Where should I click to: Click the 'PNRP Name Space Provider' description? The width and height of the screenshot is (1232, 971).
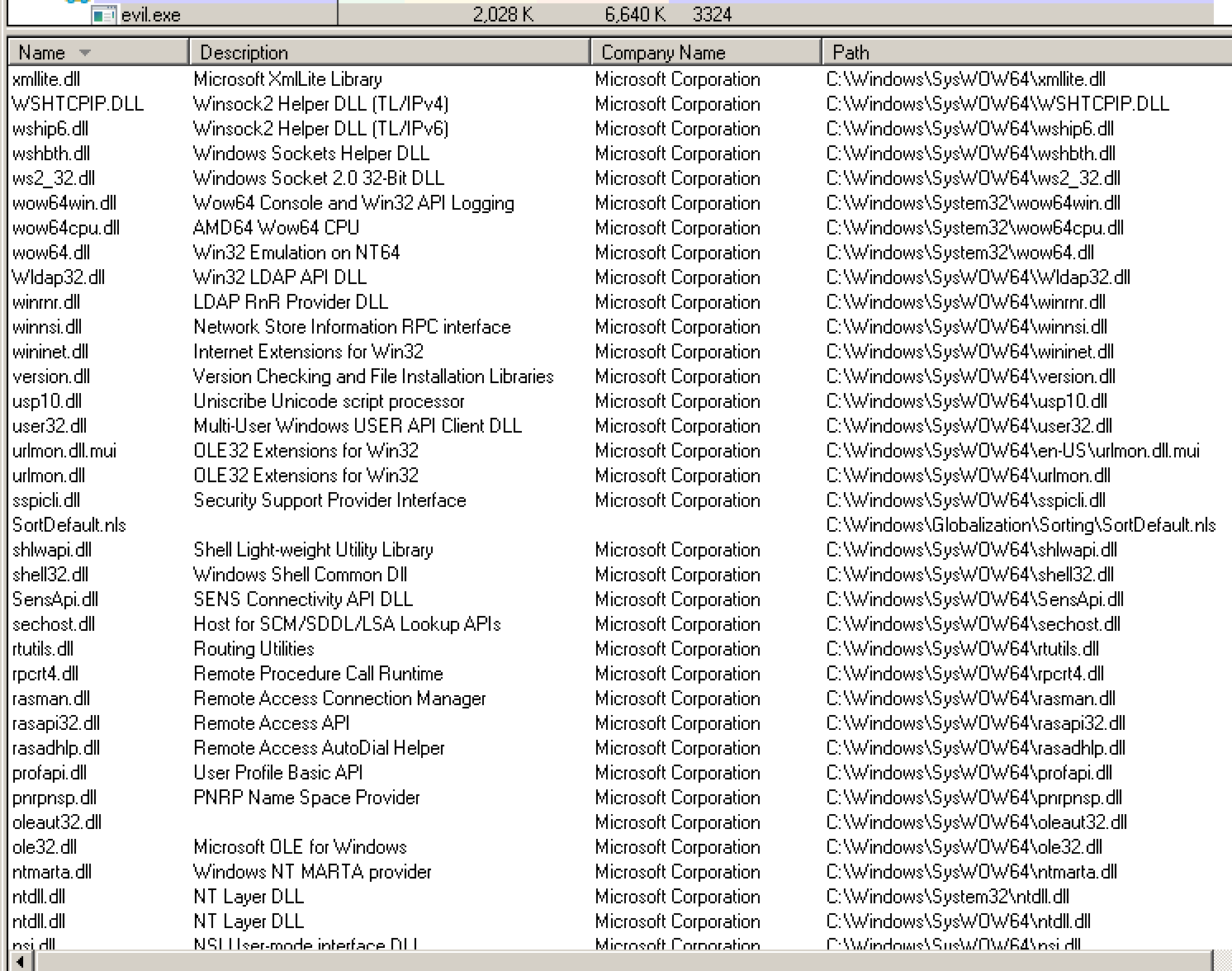pyautogui.click(x=306, y=798)
